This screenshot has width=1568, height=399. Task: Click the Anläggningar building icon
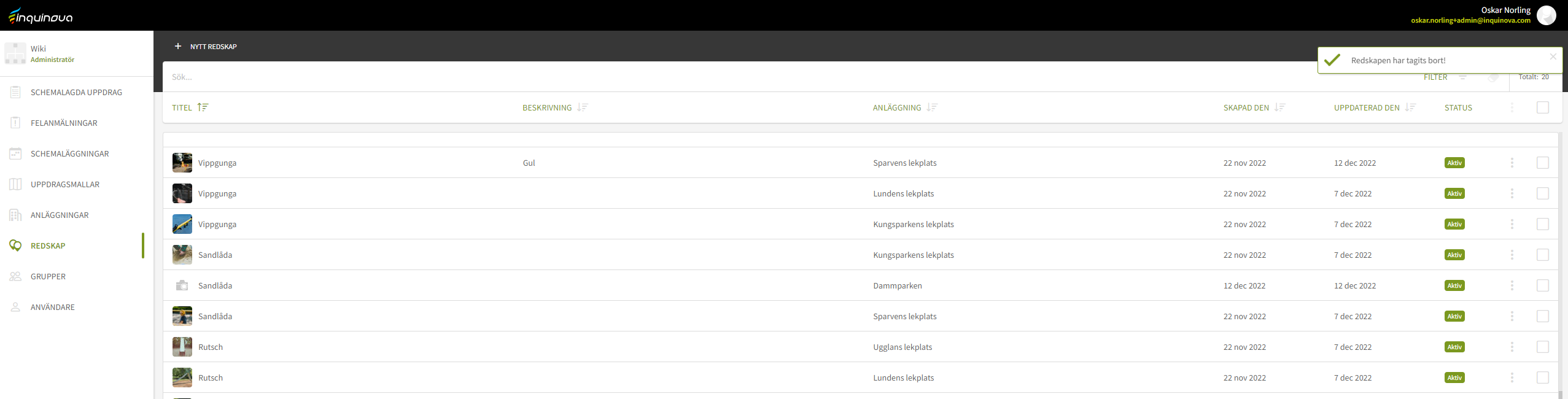point(15,215)
